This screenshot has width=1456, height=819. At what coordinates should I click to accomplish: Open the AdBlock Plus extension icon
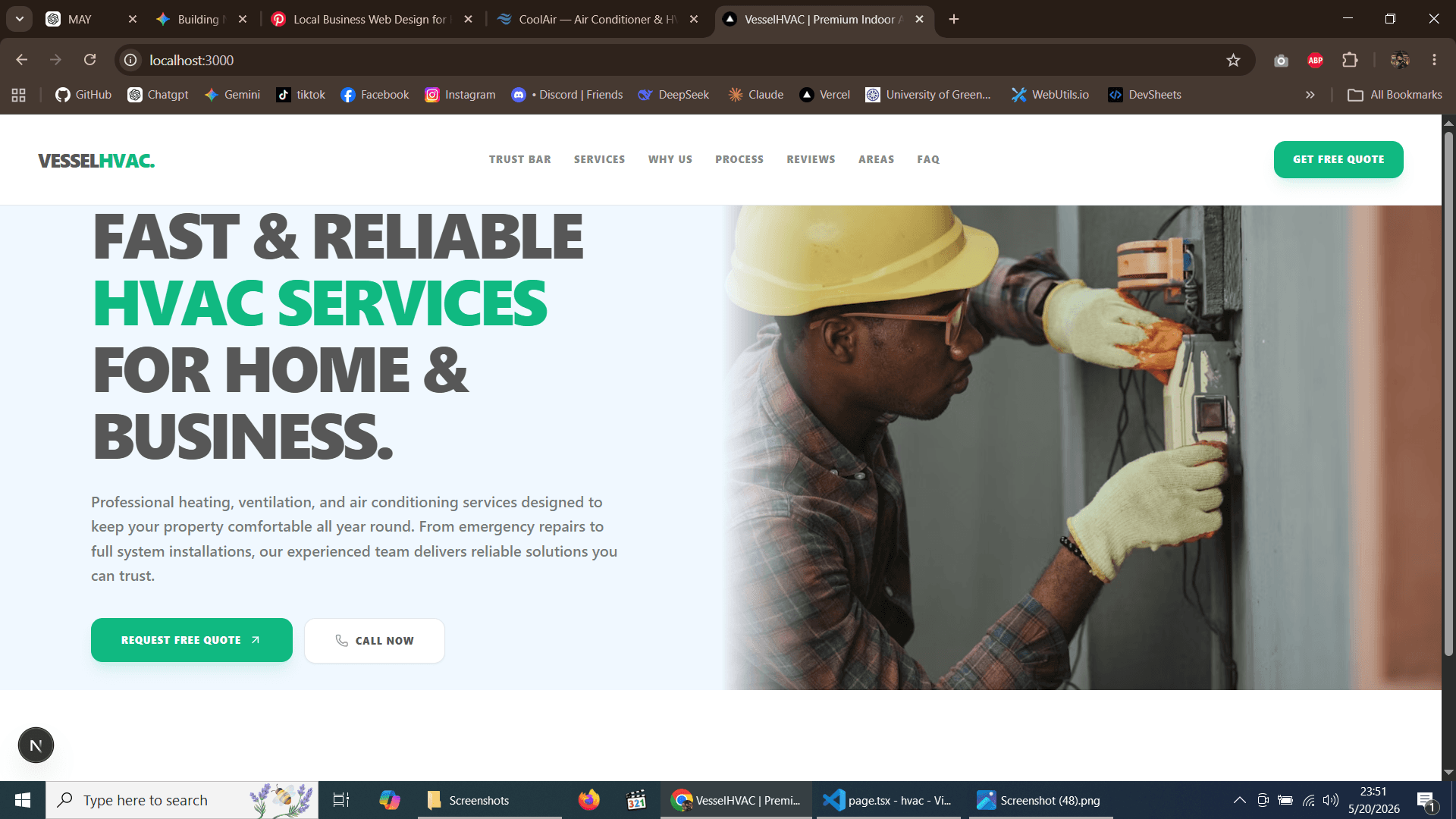[x=1316, y=60]
